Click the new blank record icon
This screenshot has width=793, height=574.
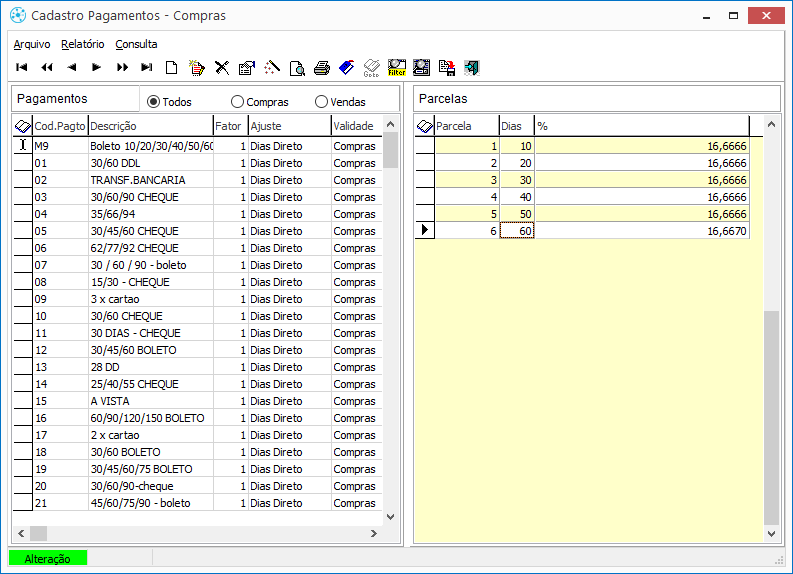point(172,68)
